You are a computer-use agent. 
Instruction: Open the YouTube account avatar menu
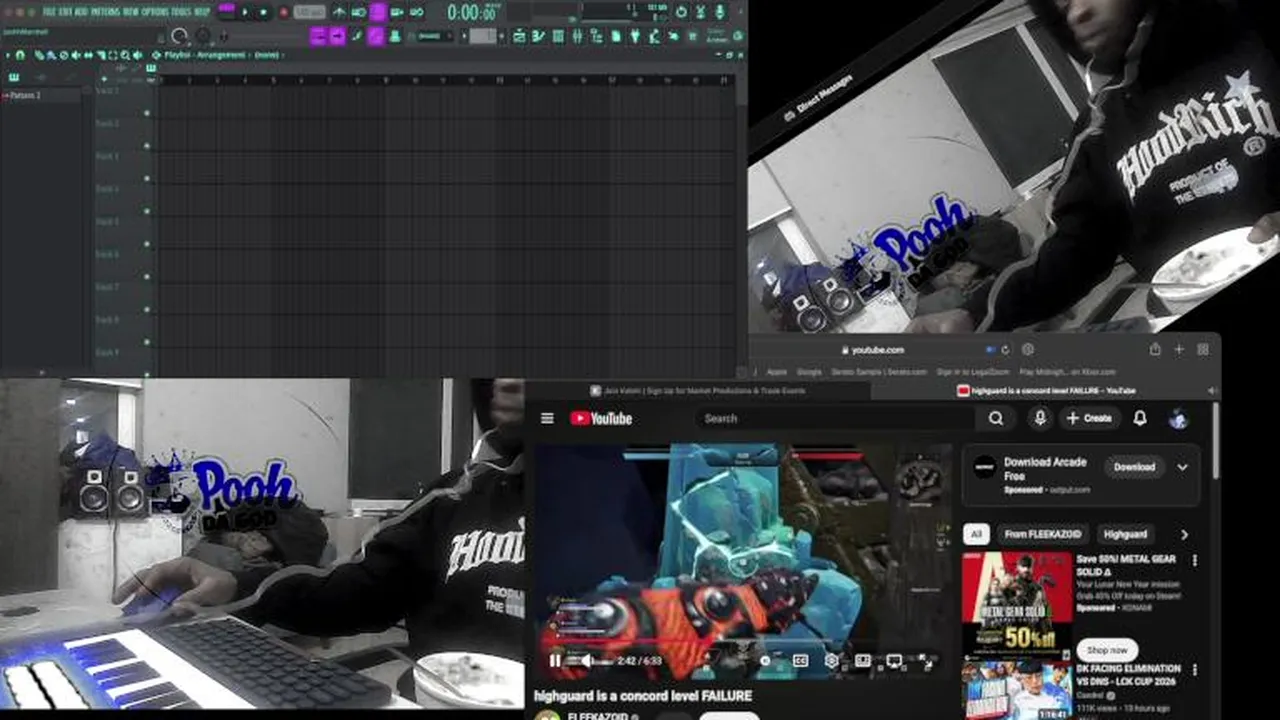pyautogui.click(x=1178, y=419)
